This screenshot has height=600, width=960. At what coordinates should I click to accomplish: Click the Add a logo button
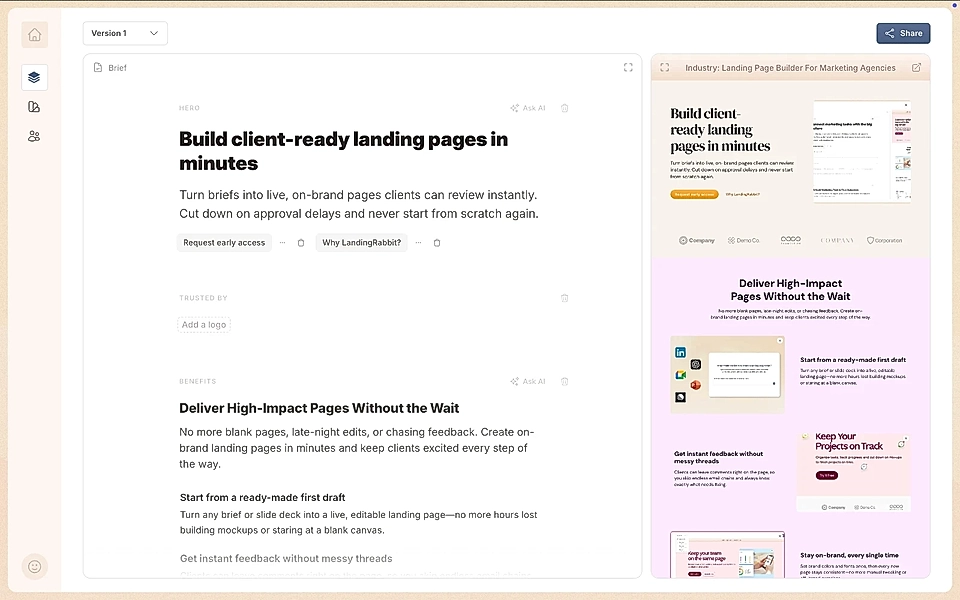click(x=204, y=324)
